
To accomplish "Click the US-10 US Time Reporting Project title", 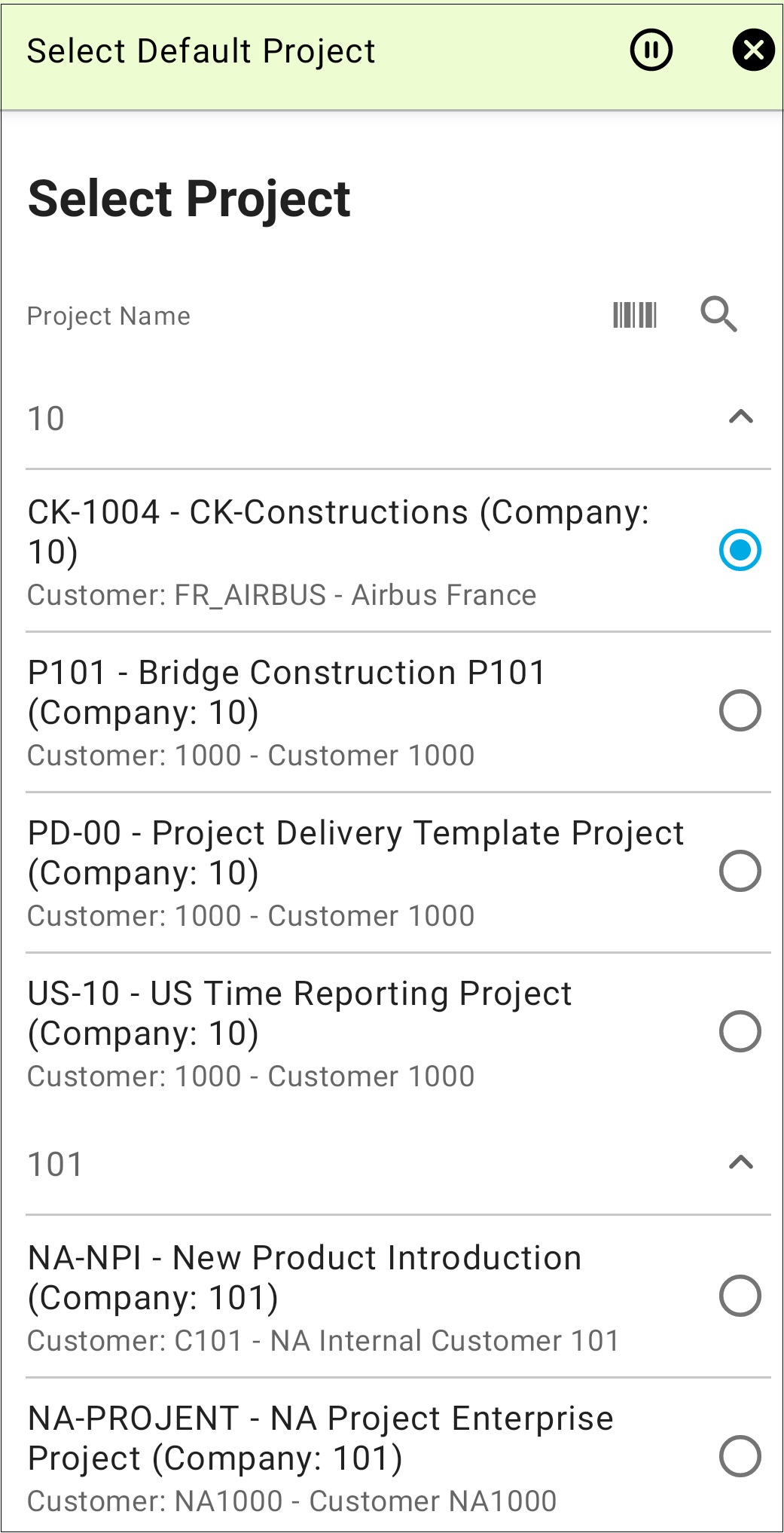I will pos(300,1012).
